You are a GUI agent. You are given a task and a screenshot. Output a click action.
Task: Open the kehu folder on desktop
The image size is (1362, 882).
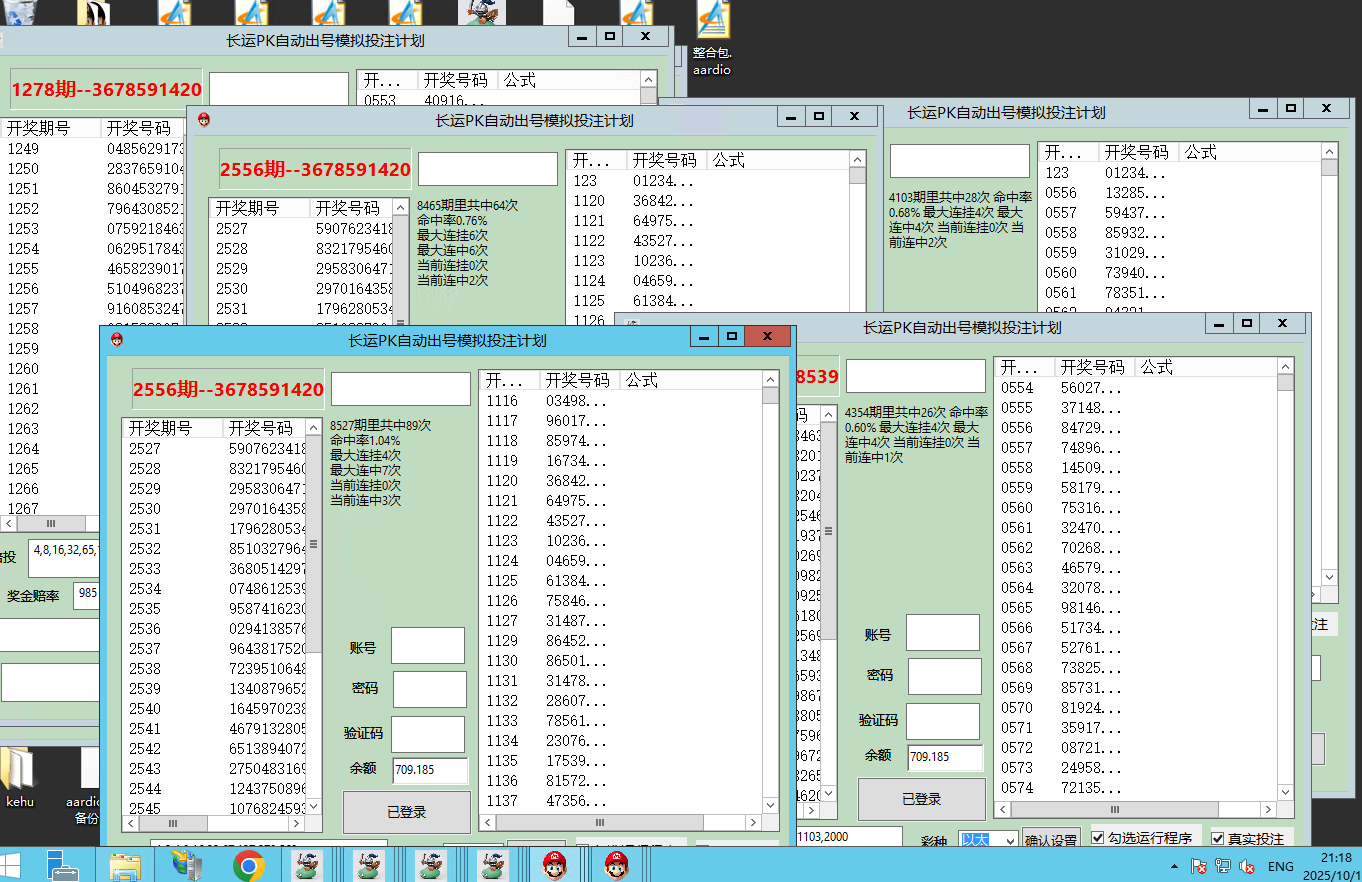[x=20, y=776]
